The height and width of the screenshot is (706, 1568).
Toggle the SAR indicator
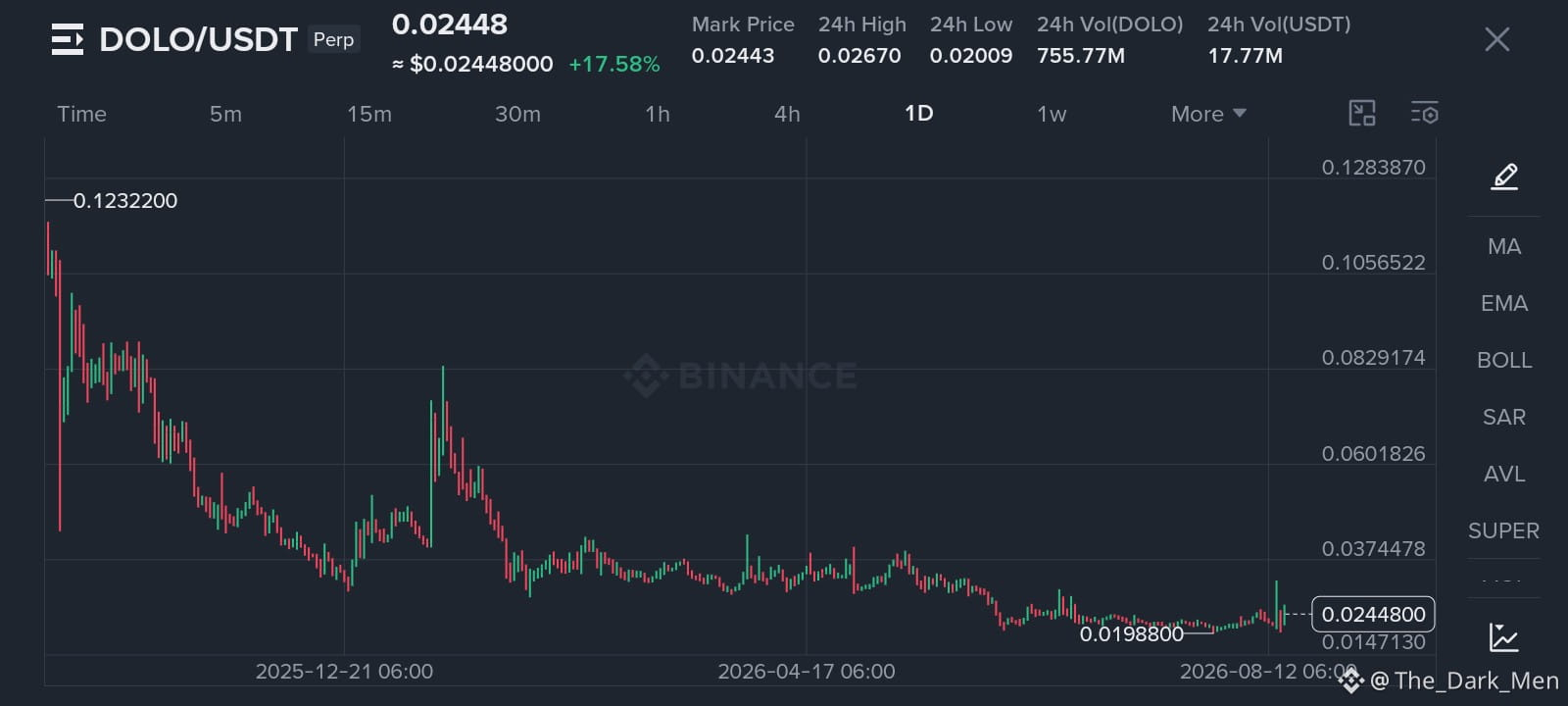(x=1504, y=417)
